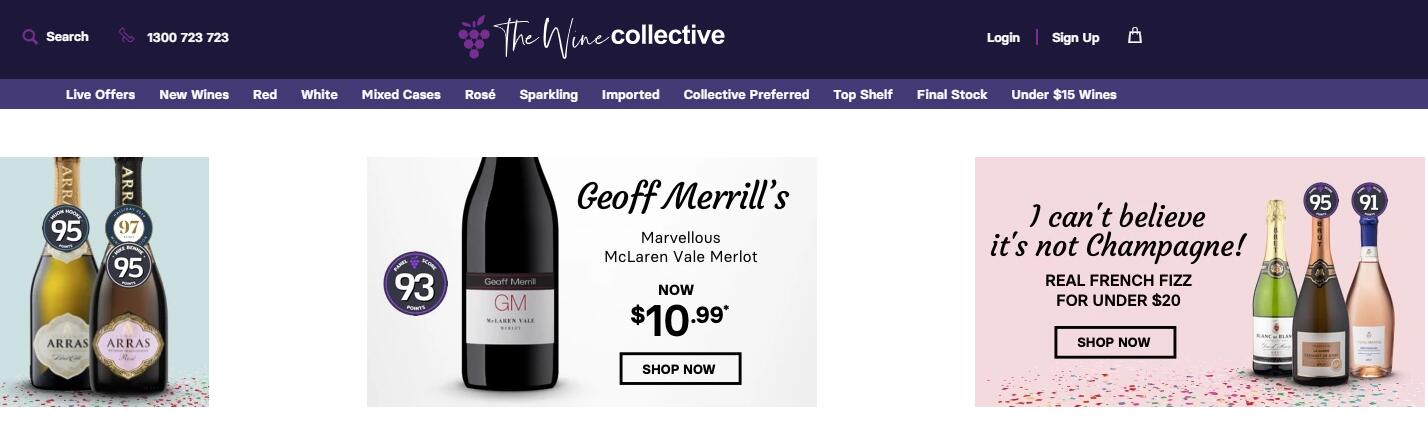1428x429 pixels.
Task: Click the phone handset icon
Action: 126,36
